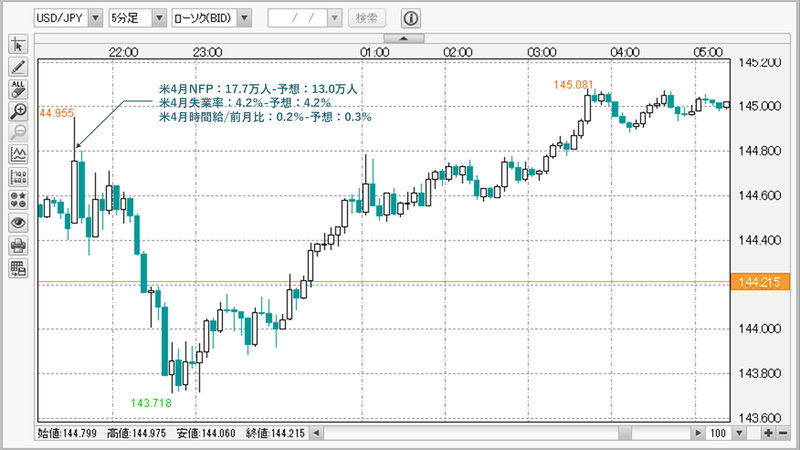The image size is (800, 450).
Task: Activate the zoom in magnifier
Action: [18, 111]
